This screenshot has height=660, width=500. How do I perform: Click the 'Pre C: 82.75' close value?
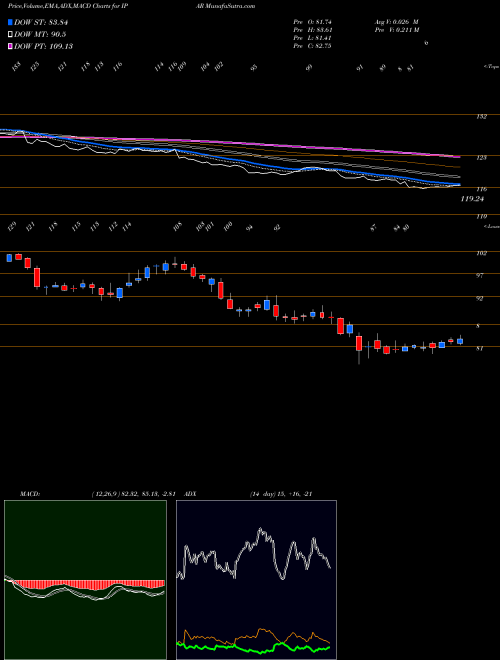(313, 46)
